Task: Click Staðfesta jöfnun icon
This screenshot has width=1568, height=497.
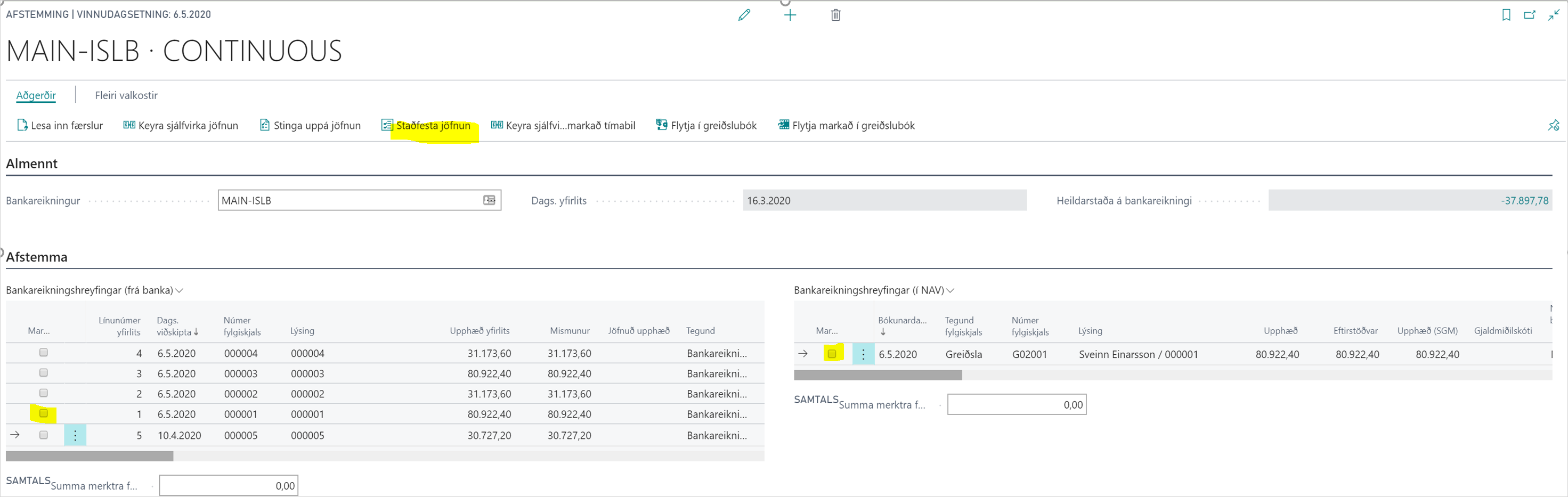Action: tap(387, 125)
